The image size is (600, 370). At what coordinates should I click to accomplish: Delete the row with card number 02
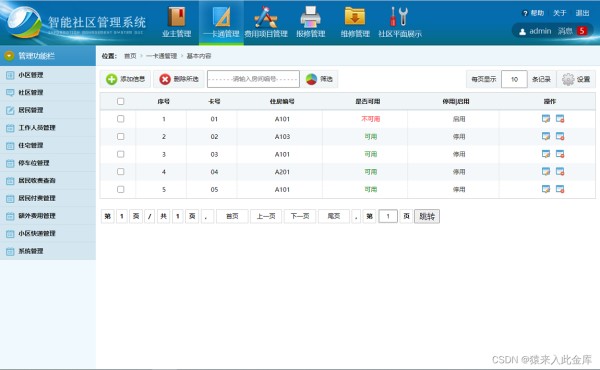(x=560, y=136)
